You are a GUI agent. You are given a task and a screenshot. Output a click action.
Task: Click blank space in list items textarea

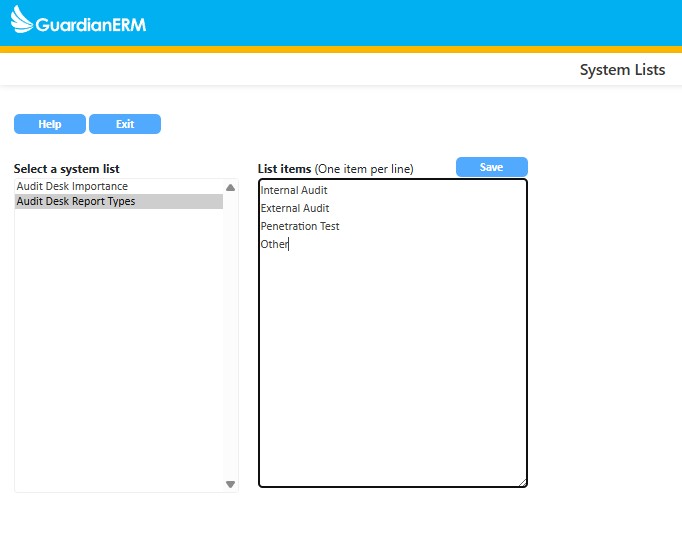(x=392, y=370)
